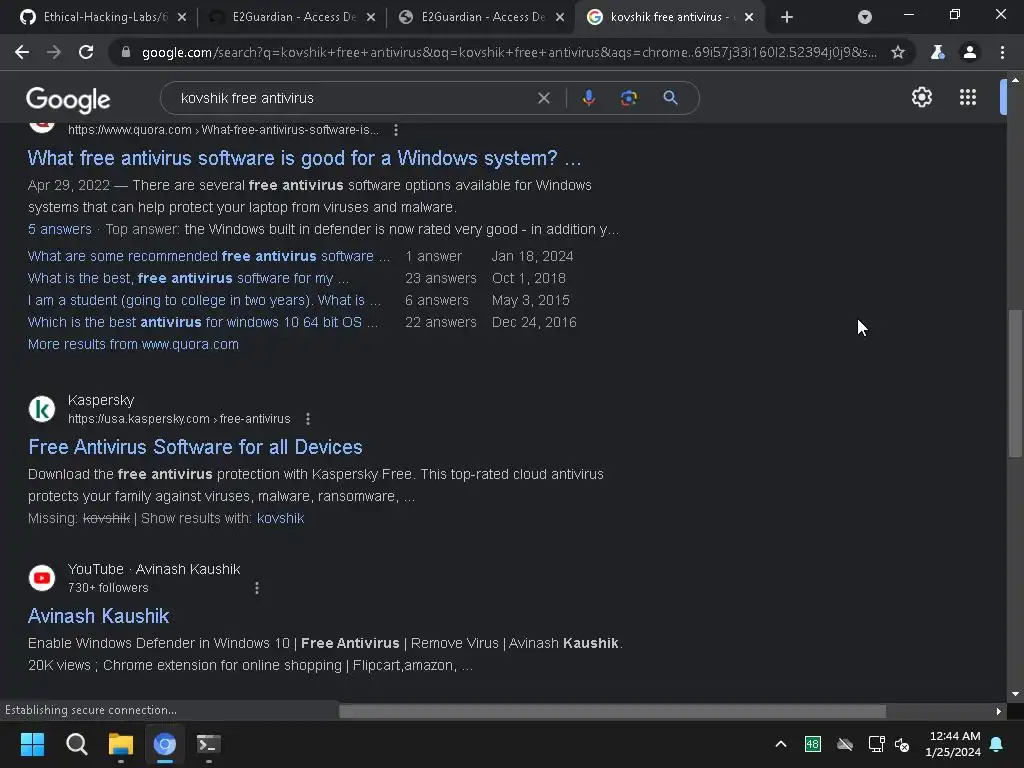Search by image with Google Lens
The width and height of the screenshot is (1024, 768).
(x=629, y=98)
